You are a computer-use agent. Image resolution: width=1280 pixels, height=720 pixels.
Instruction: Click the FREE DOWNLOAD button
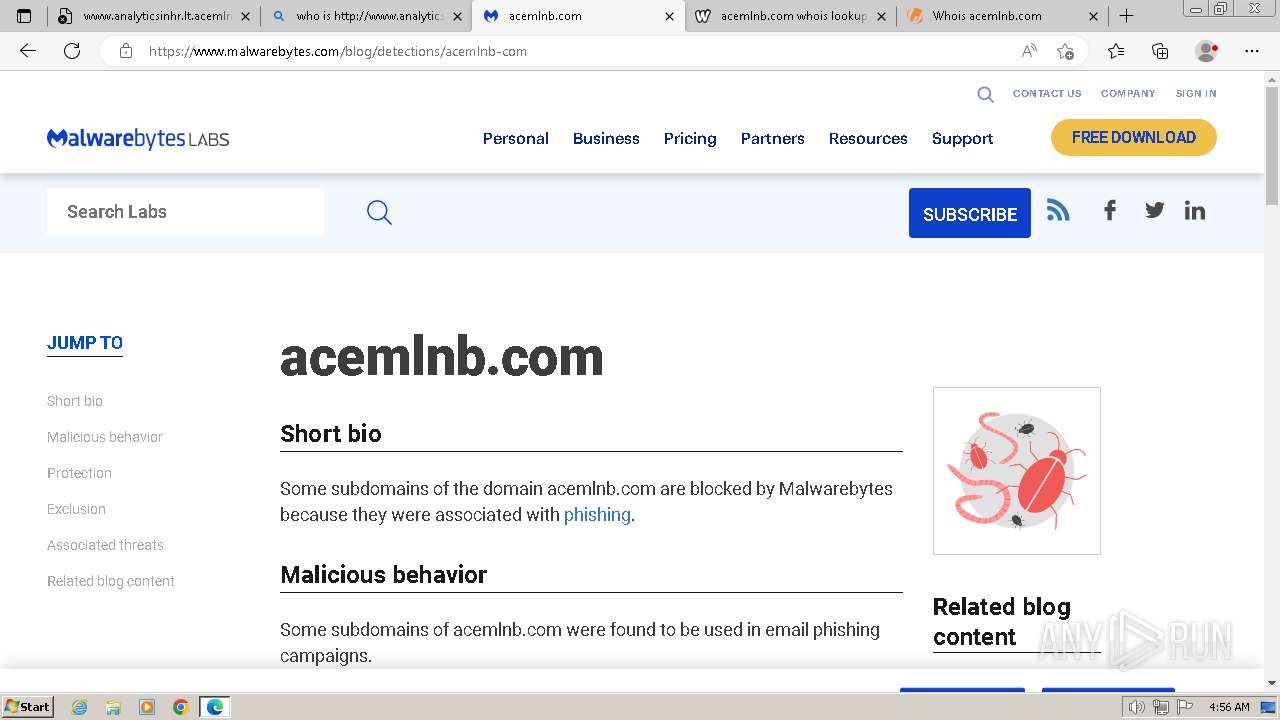(x=1134, y=138)
